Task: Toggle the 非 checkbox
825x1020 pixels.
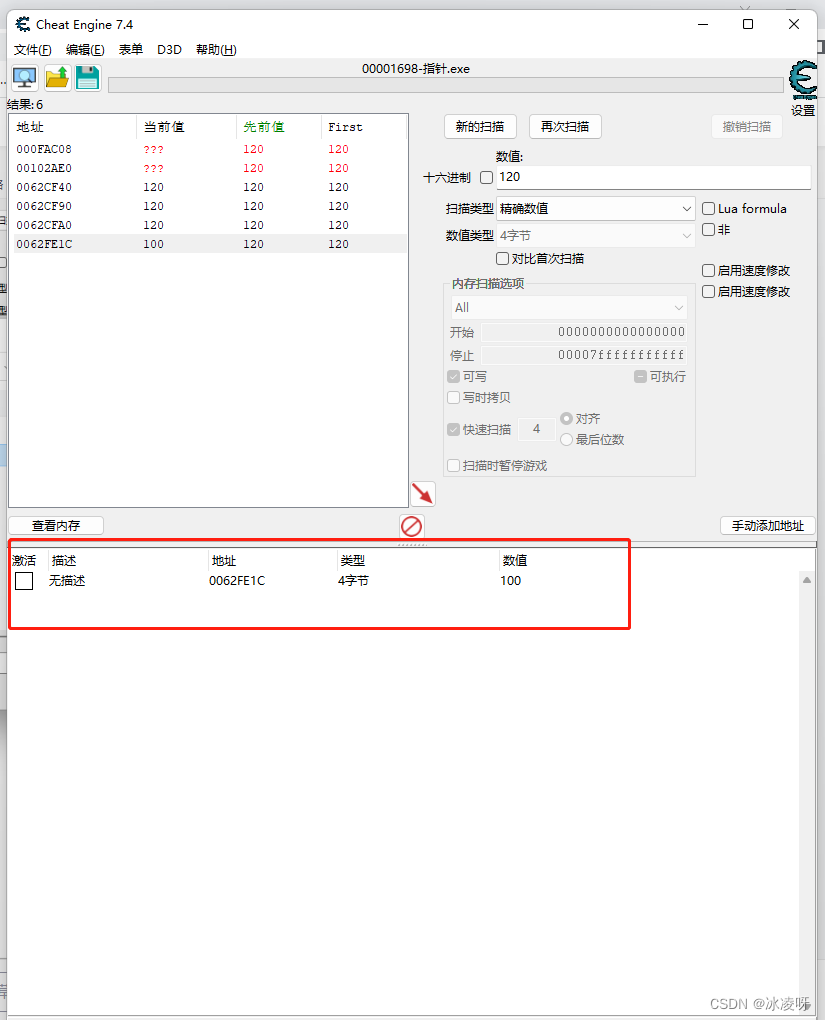Action: [x=709, y=230]
